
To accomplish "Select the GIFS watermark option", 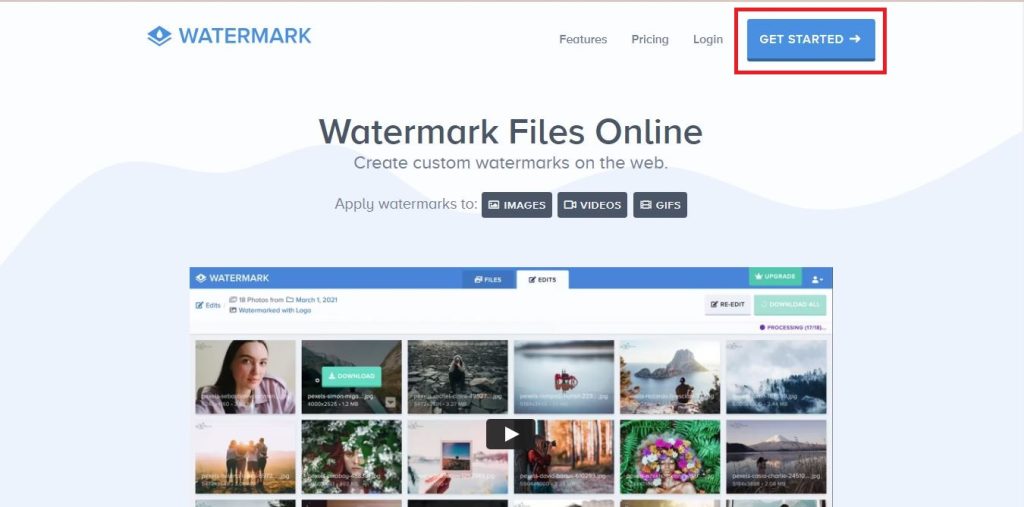I will 660,205.
